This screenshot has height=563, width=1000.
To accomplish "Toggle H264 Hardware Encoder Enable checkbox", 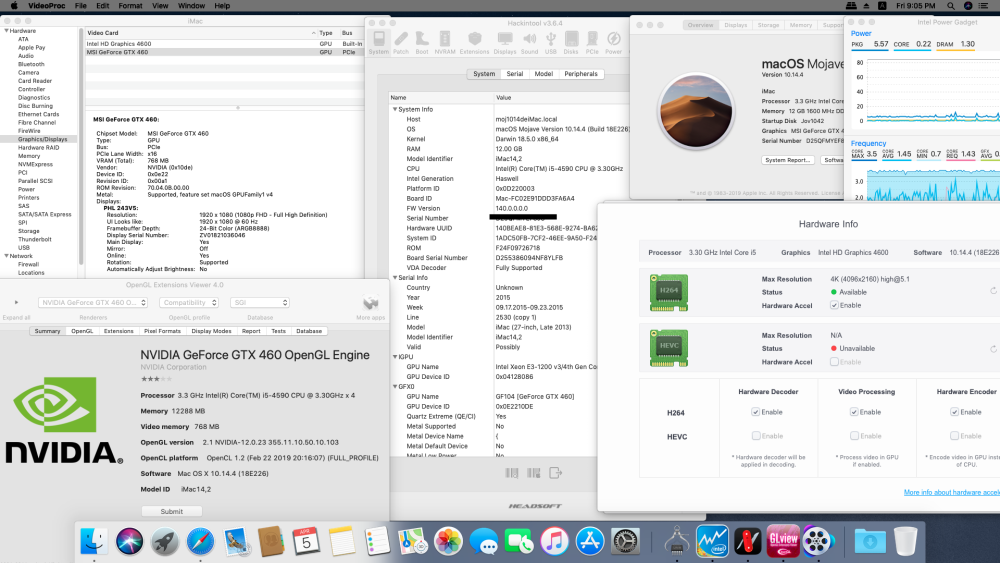I will [955, 412].
